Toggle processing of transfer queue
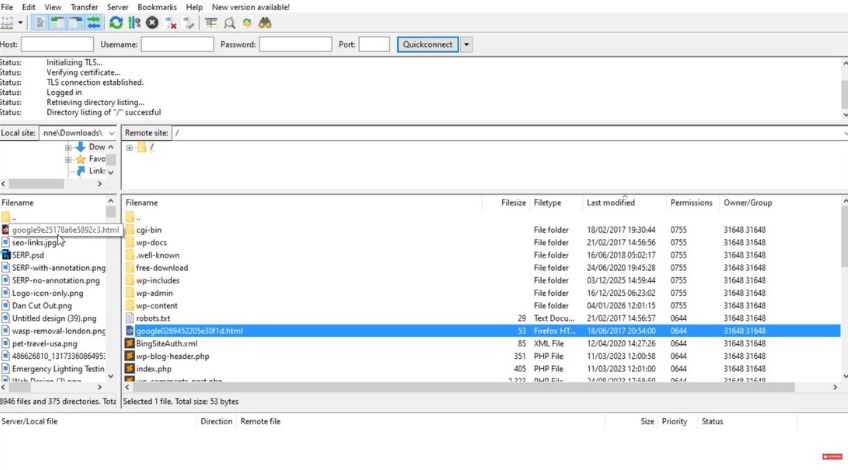This screenshot has height=470, width=848. 134,23
